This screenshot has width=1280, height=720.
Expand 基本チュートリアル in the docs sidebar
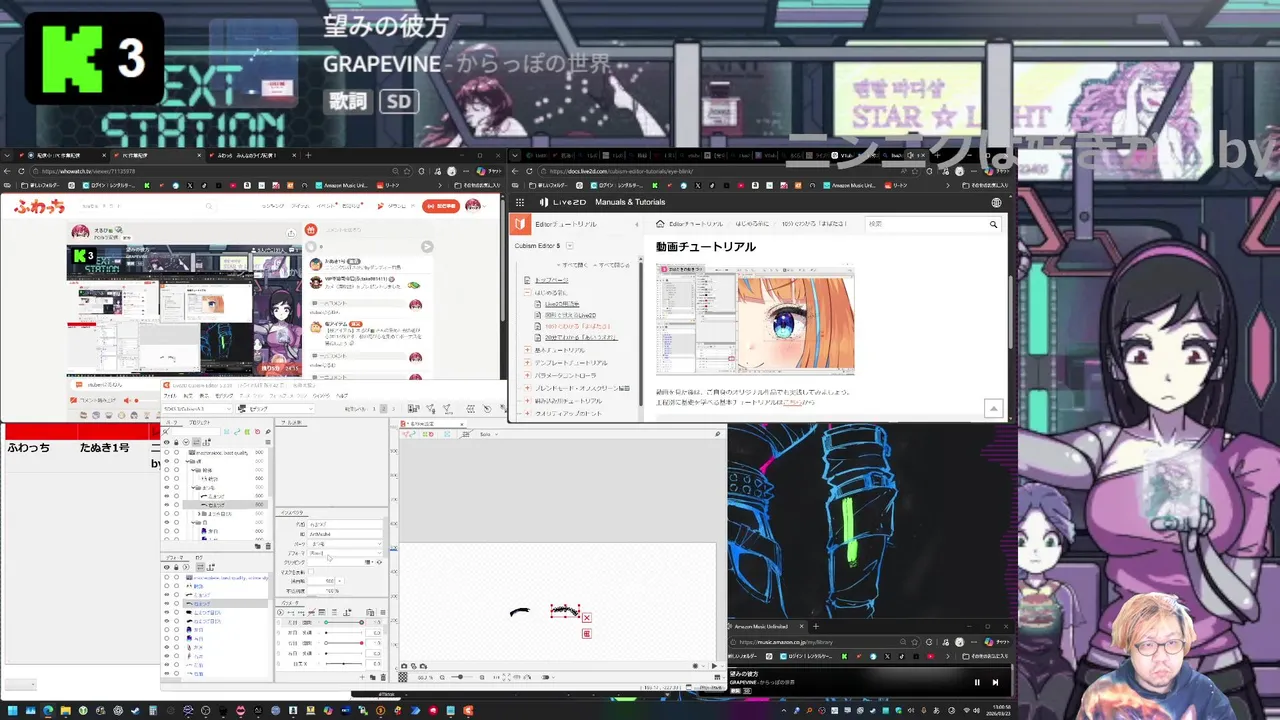point(527,350)
